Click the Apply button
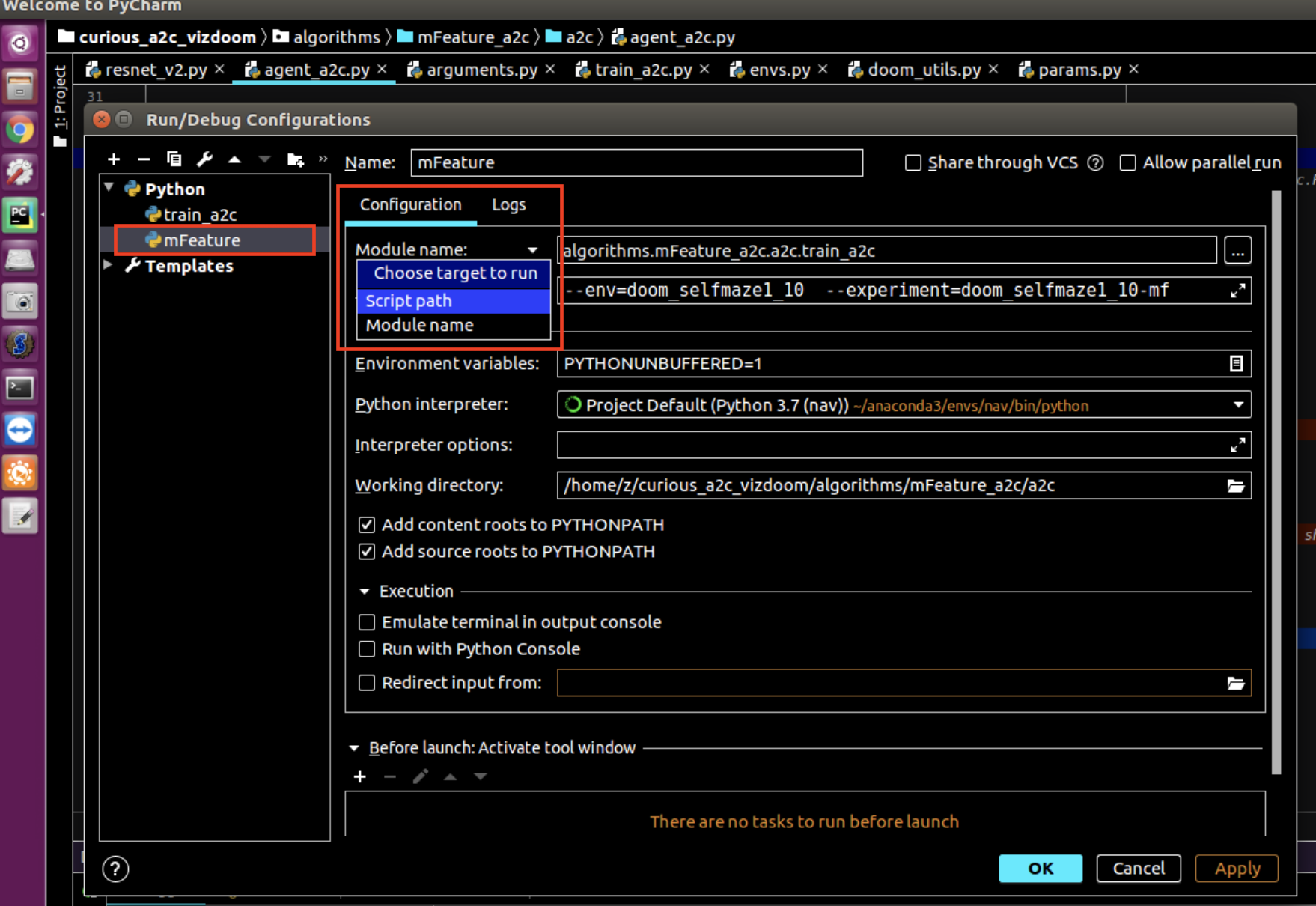The image size is (1316, 906). [x=1236, y=869]
